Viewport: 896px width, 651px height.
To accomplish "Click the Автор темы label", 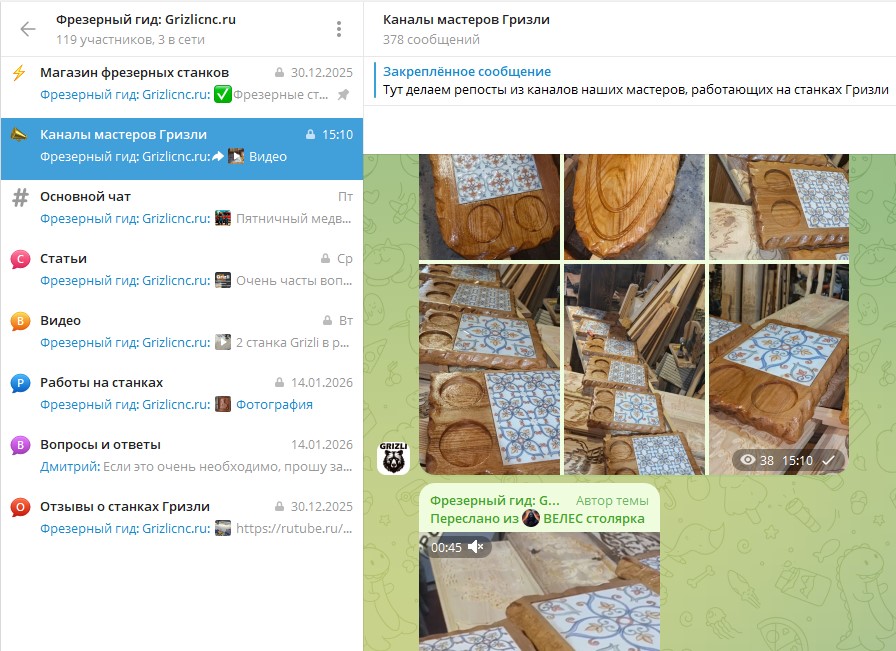I will tap(612, 501).
